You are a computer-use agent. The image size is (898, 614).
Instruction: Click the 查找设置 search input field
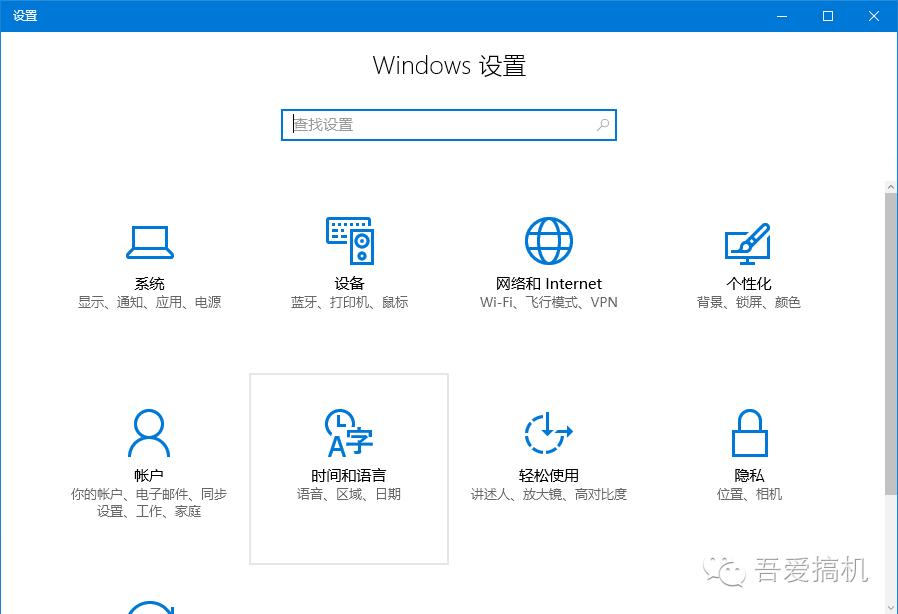point(430,124)
